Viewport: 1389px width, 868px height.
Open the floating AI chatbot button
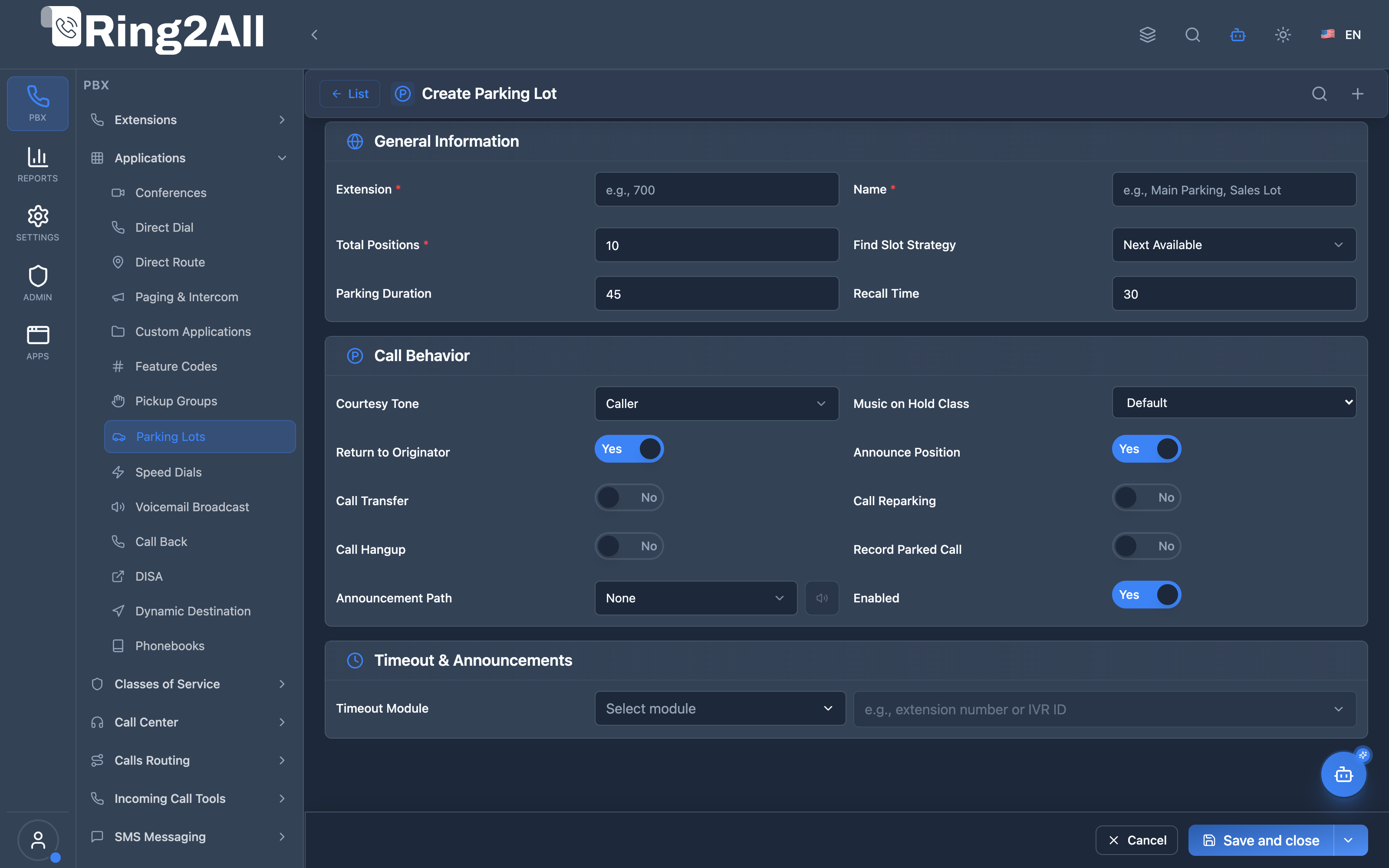[x=1344, y=774]
